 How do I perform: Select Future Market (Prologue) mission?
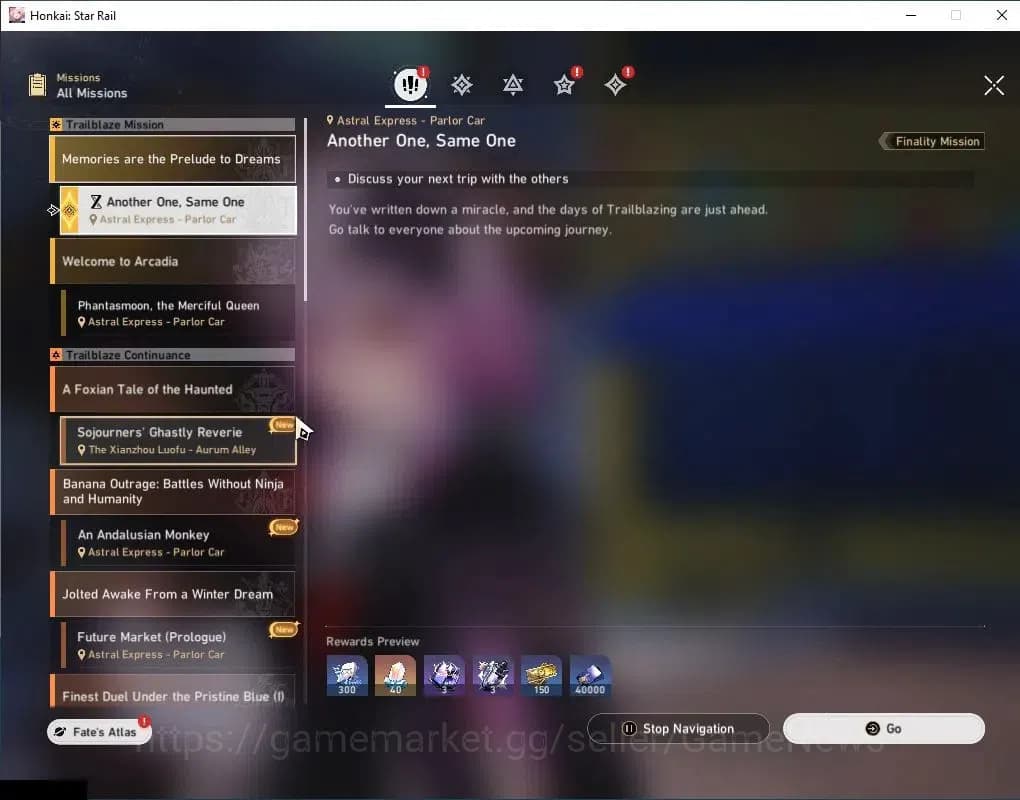click(178, 645)
